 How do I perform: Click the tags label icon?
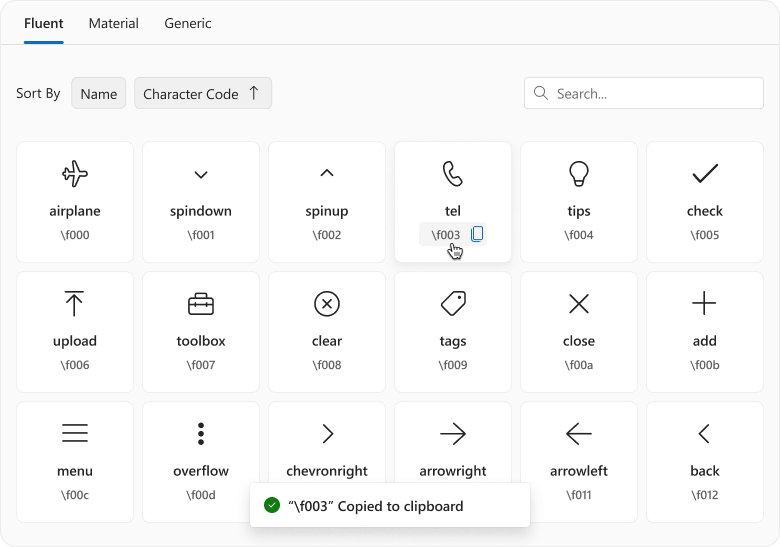[x=453, y=303]
